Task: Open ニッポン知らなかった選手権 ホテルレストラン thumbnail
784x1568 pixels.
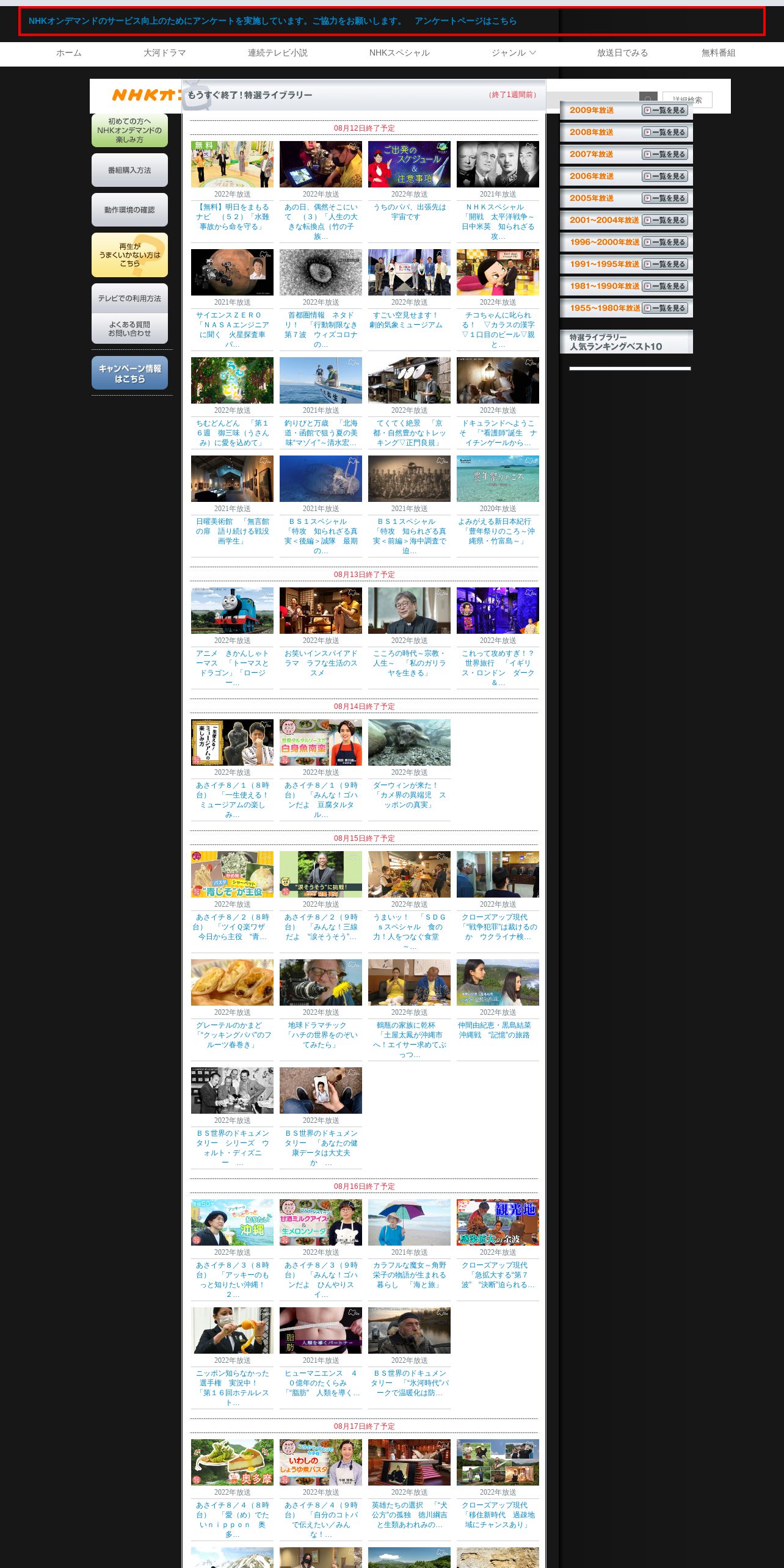Action: tap(232, 1330)
